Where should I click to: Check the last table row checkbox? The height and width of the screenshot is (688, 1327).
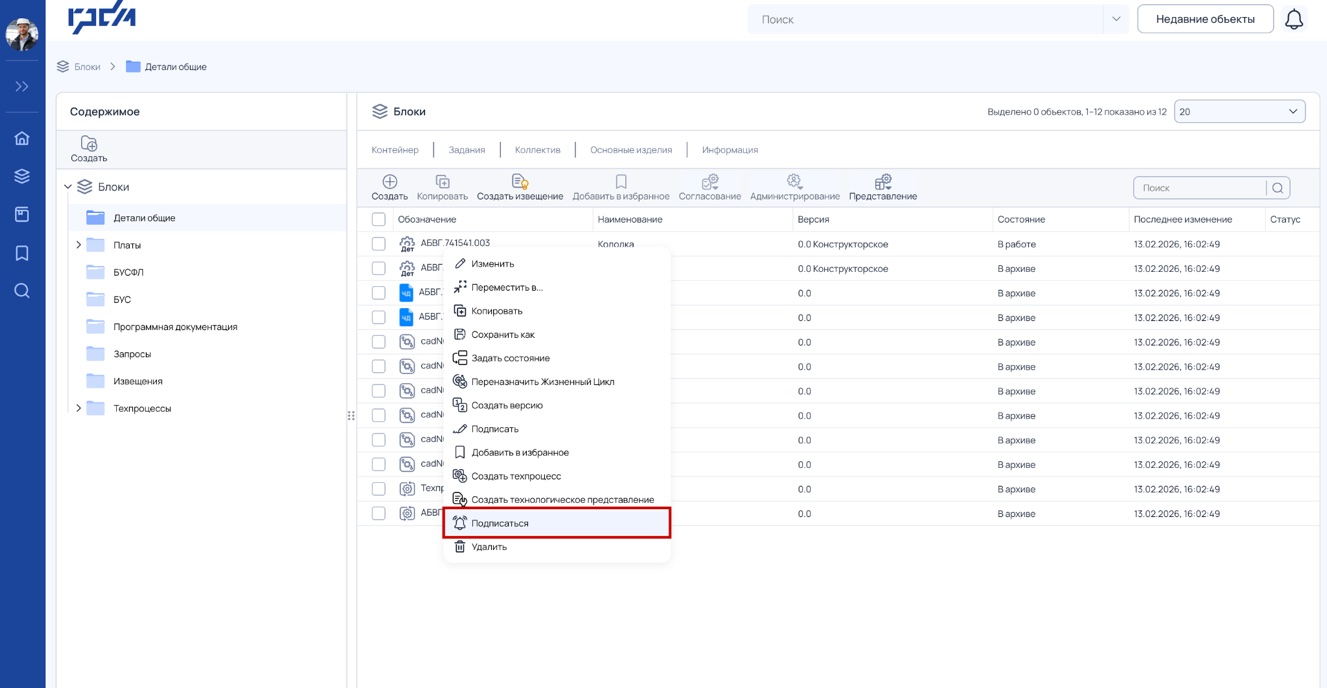tap(378, 513)
